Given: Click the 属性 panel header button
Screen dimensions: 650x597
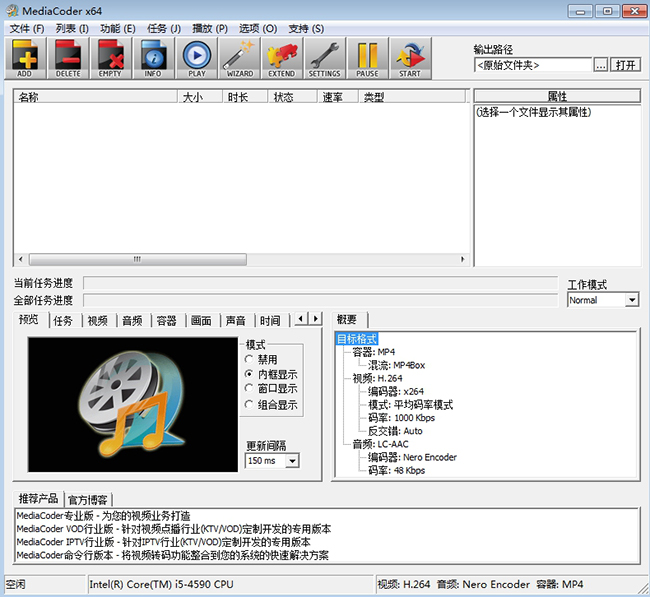Looking at the screenshot, I should (x=557, y=96).
